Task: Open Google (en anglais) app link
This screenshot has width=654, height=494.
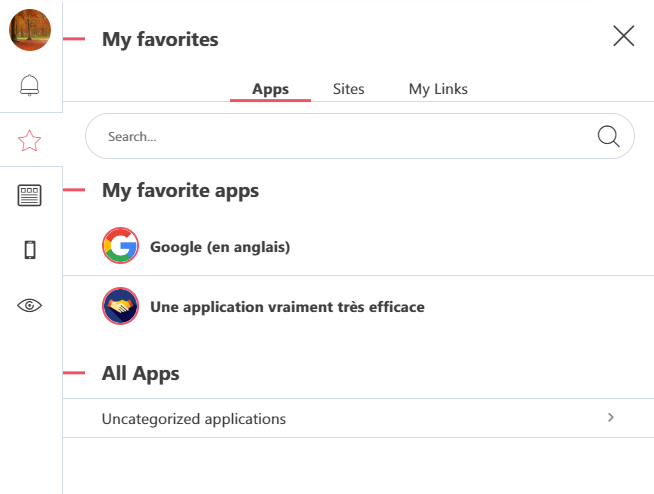Action: pos(220,247)
